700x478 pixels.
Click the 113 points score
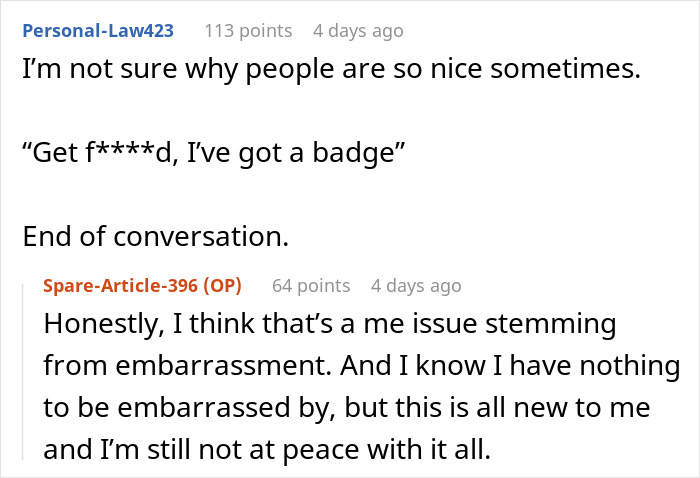click(x=248, y=31)
